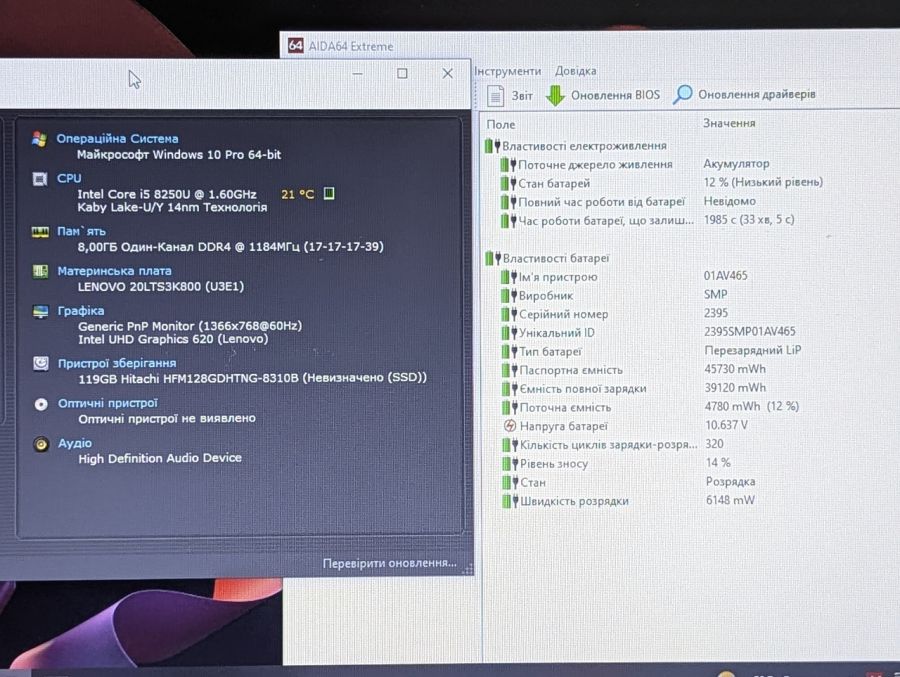Viewport: 900px width, 677px height.
Task: Click the Звіт report icon
Action: pyautogui.click(x=495, y=95)
